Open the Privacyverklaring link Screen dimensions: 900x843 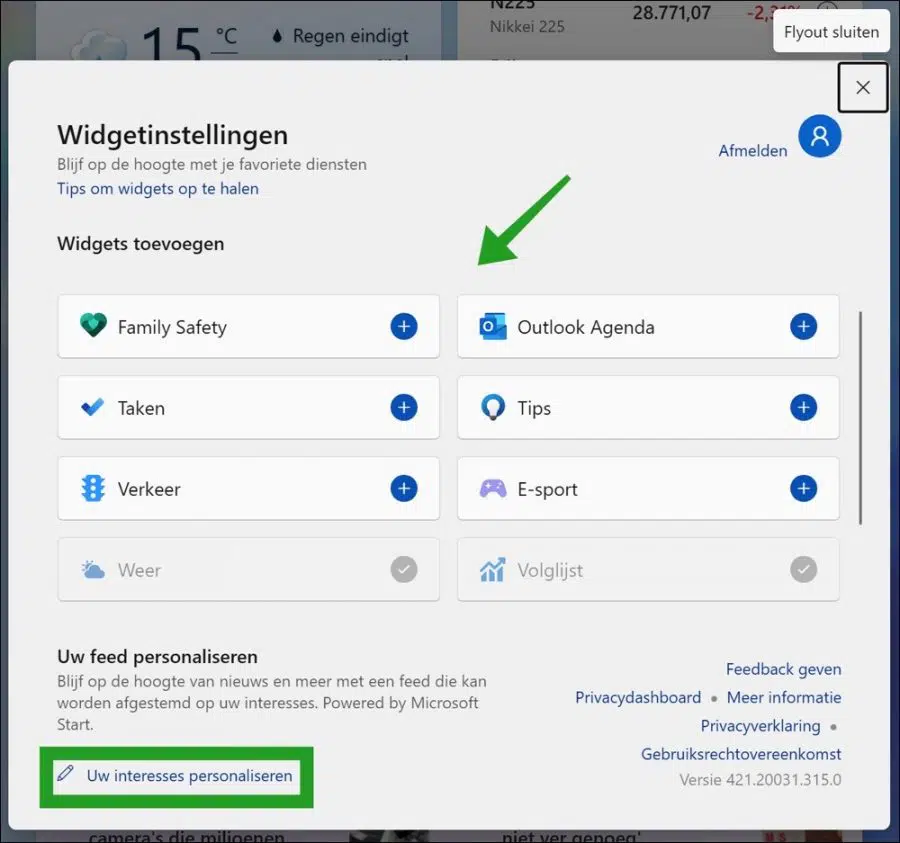coord(760,726)
